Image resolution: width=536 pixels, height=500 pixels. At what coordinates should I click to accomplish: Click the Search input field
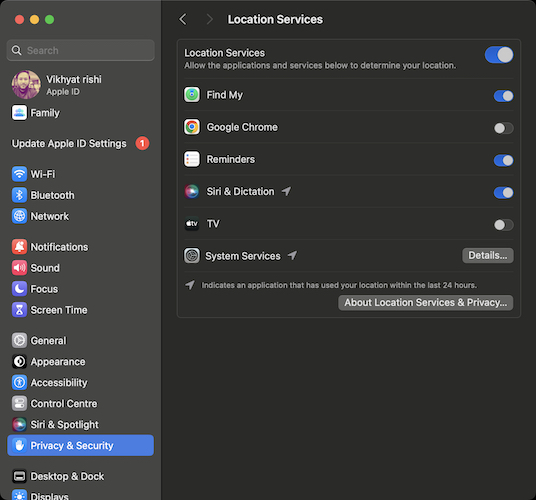coord(80,50)
